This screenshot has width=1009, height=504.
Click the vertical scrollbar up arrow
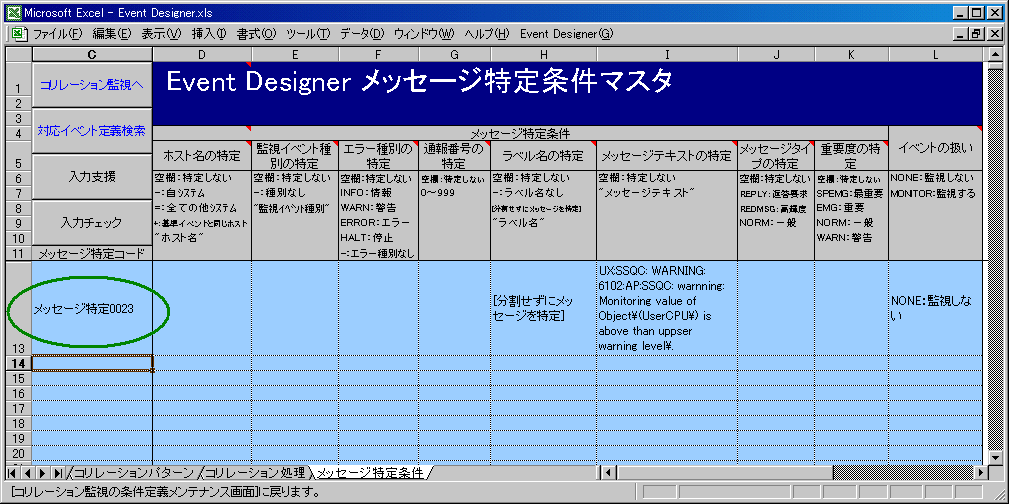(x=994, y=55)
